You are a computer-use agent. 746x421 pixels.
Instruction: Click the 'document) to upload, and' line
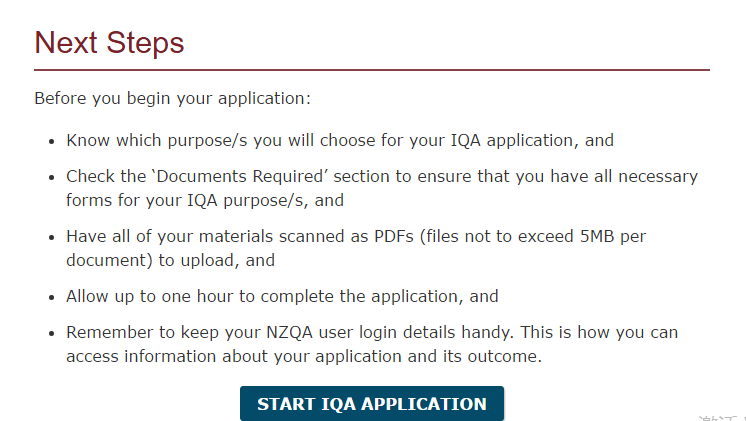[170, 261]
